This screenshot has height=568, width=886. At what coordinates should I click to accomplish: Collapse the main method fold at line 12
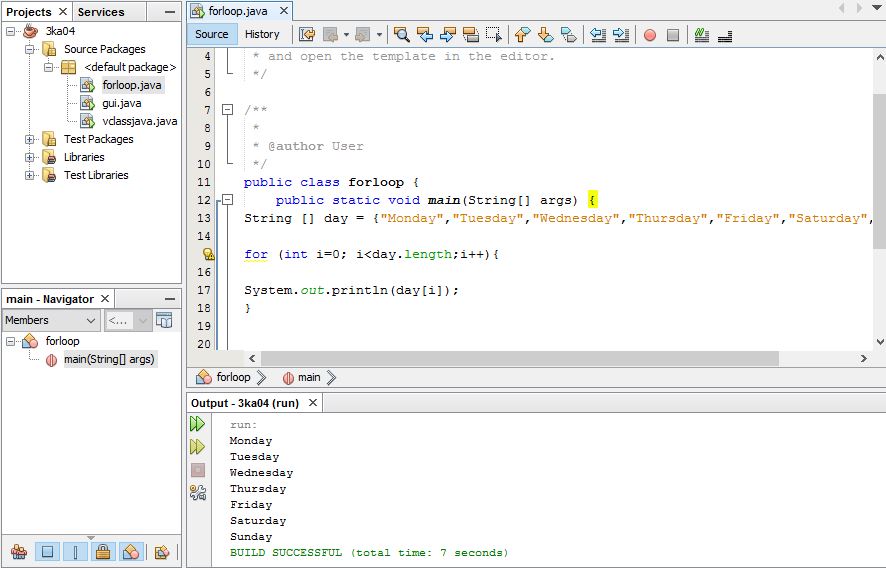coord(227,200)
